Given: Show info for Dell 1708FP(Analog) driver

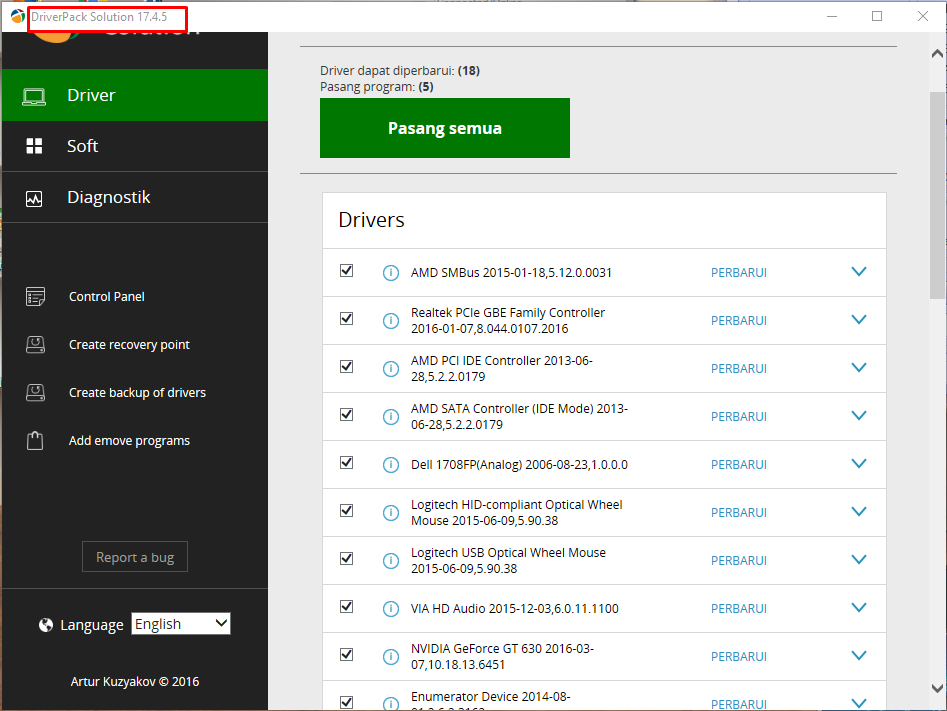Looking at the screenshot, I should (x=391, y=465).
